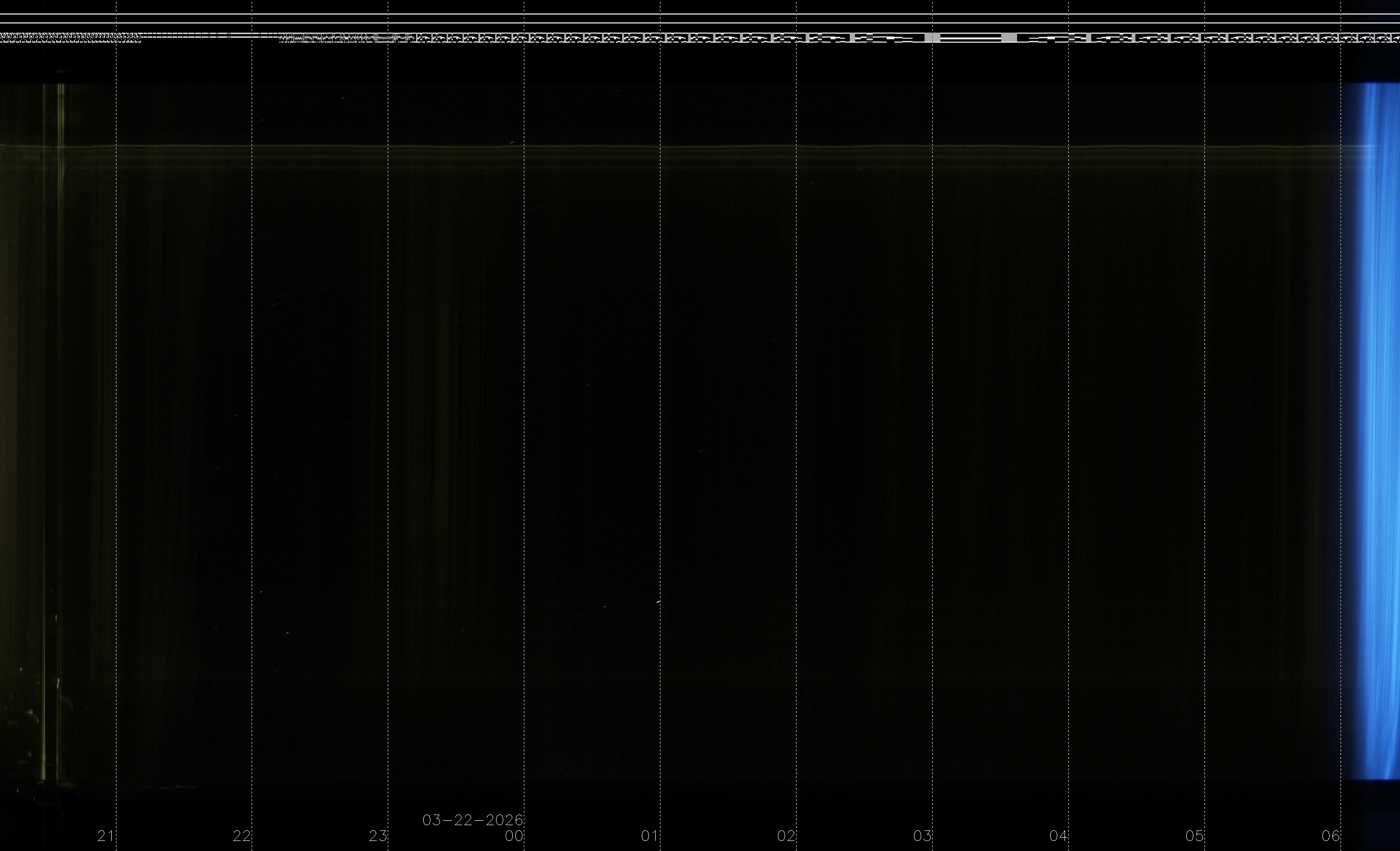Click the 03-22-2026 date label

click(472, 820)
